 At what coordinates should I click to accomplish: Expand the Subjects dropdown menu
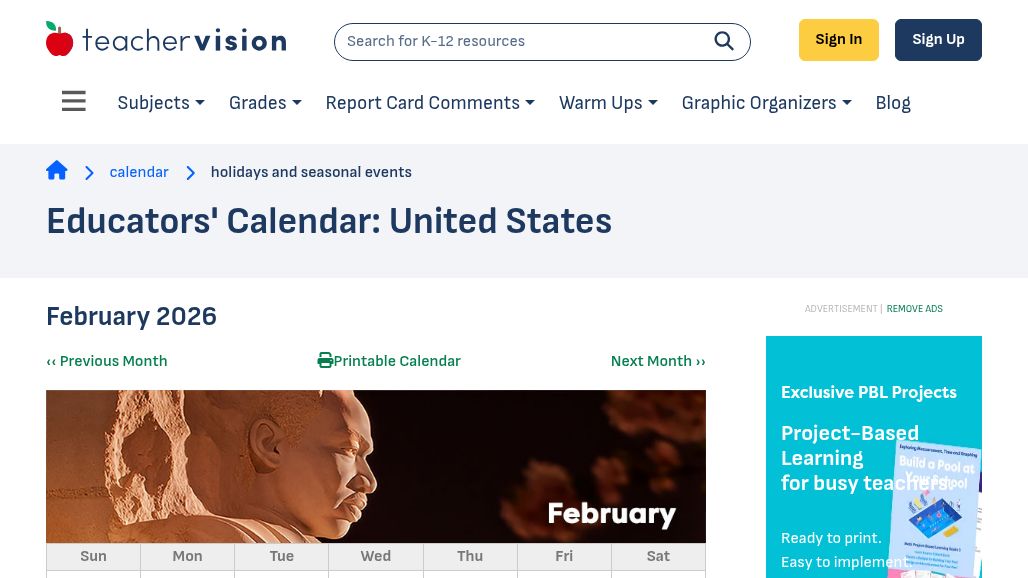coord(161,103)
